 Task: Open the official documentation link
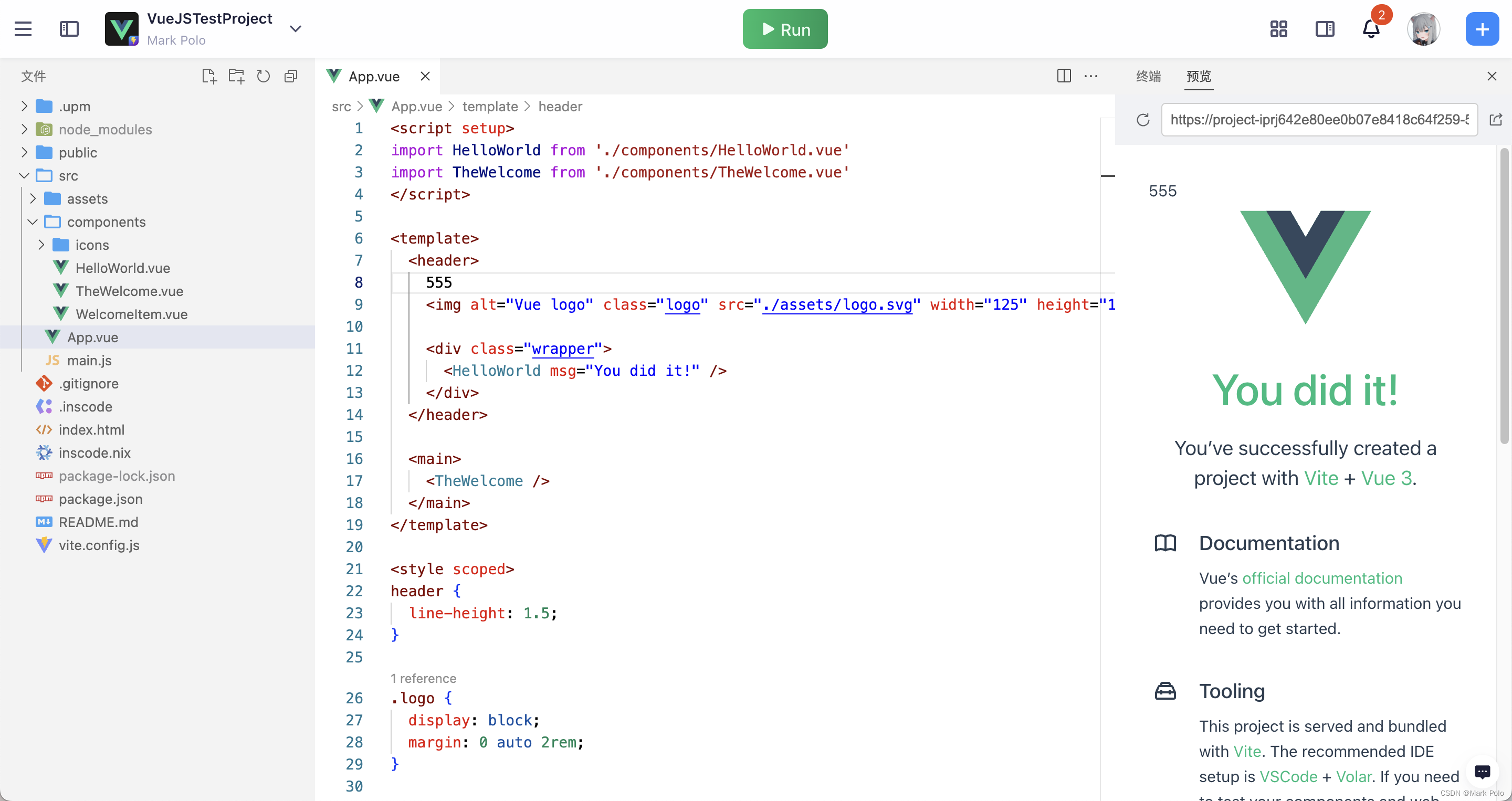coord(1322,578)
